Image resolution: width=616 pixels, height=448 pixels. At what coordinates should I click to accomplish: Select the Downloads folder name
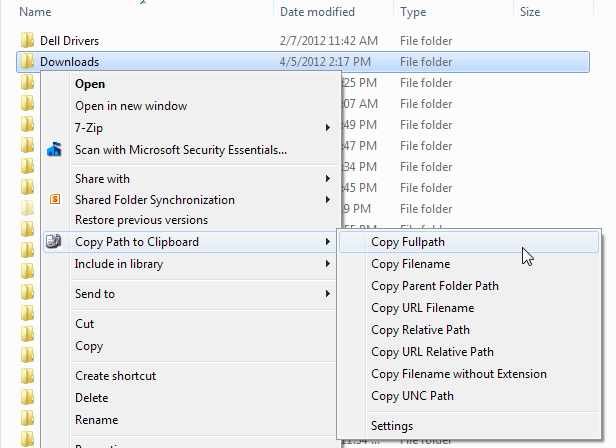click(70, 62)
